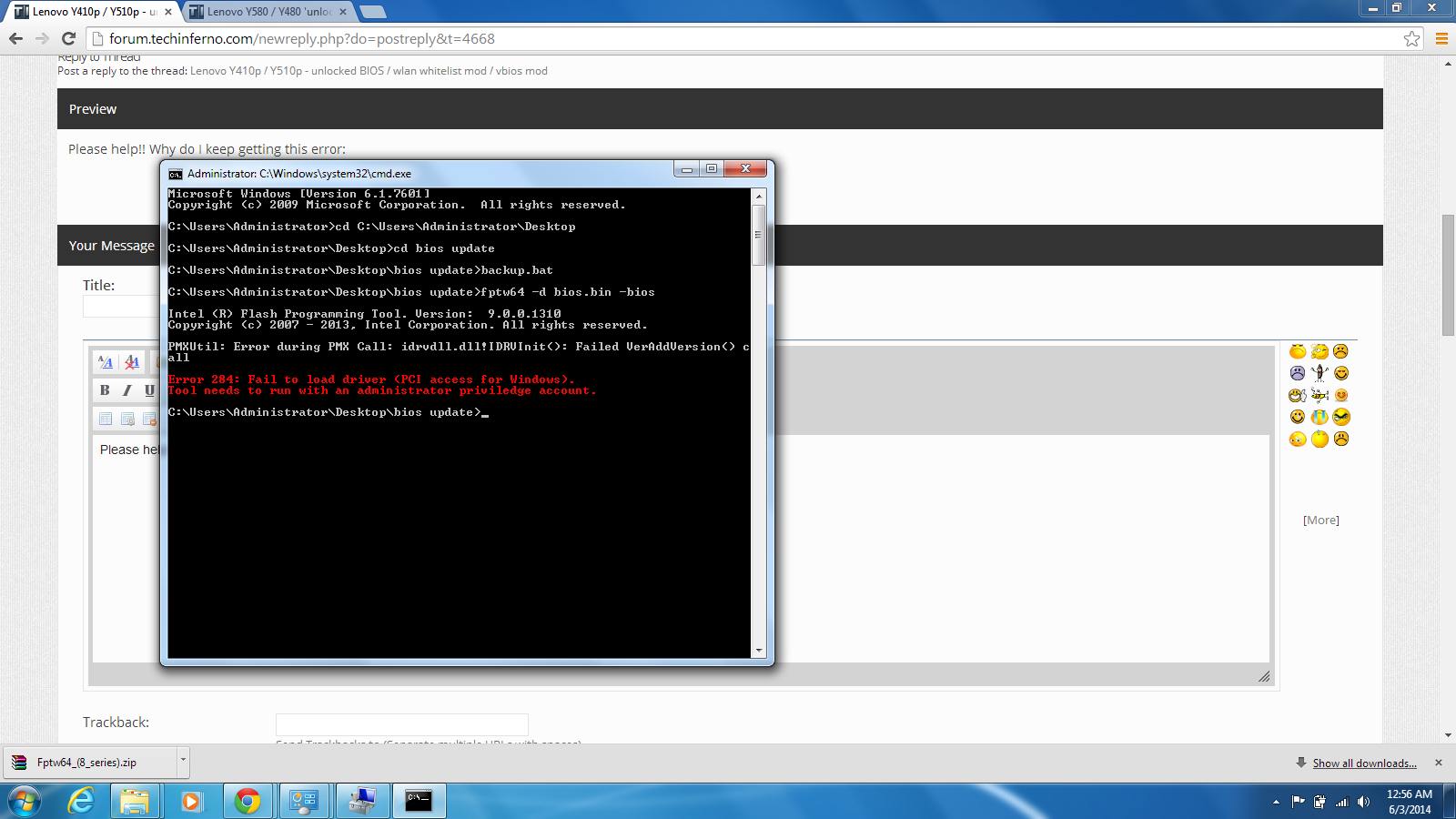Click the cmd.exe taskbar button
Image resolution: width=1456 pixels, height=819 pixels.
pos(420,801)
